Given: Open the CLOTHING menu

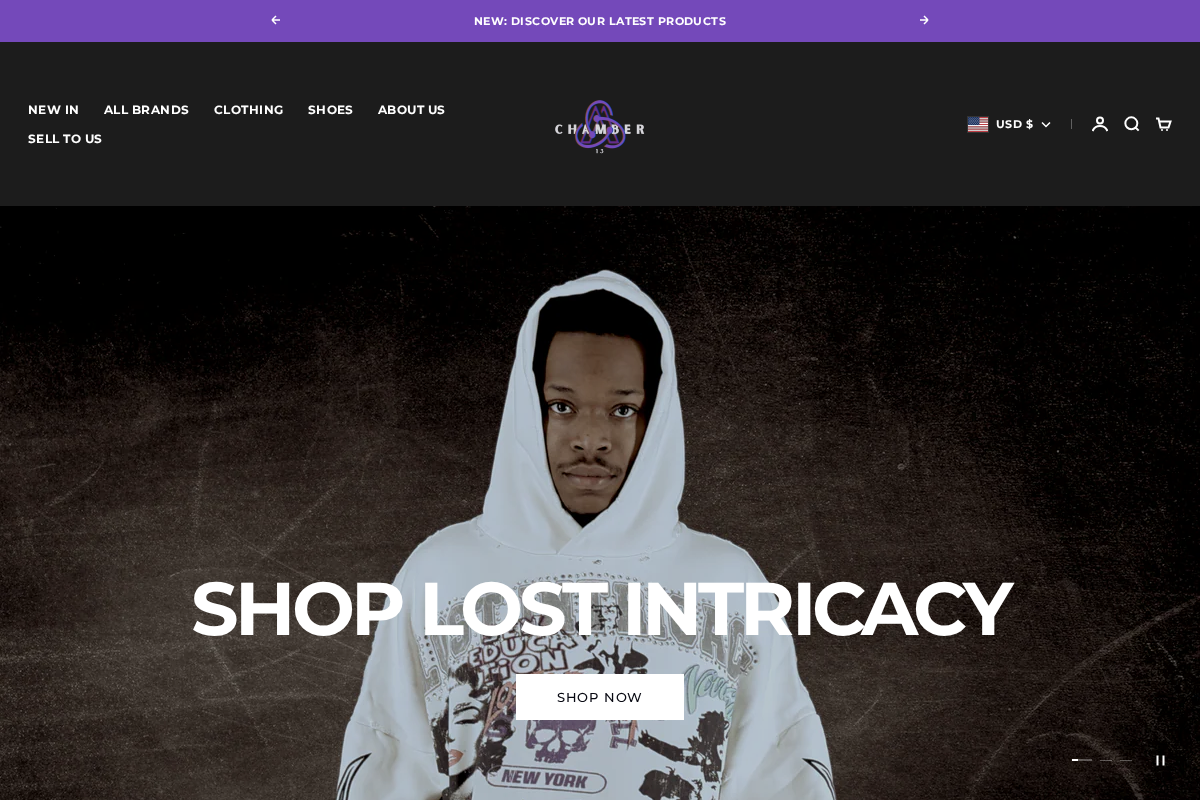Looking at the screenshot, I should coord(248,110).
